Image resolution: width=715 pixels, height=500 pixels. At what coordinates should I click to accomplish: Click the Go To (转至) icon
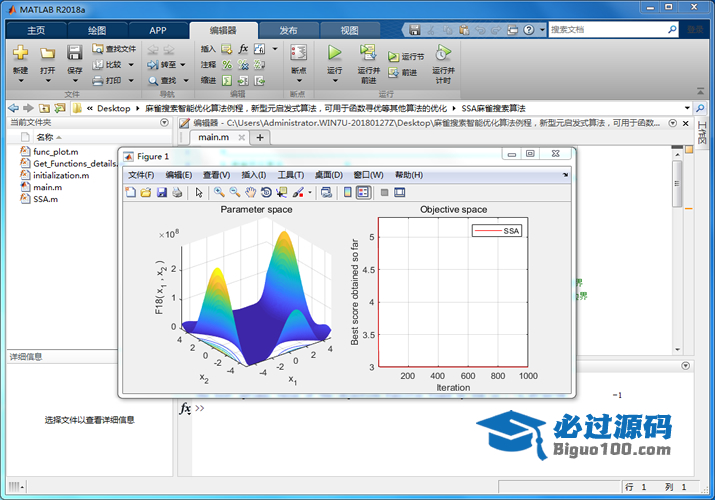click(x=153, y=65)
